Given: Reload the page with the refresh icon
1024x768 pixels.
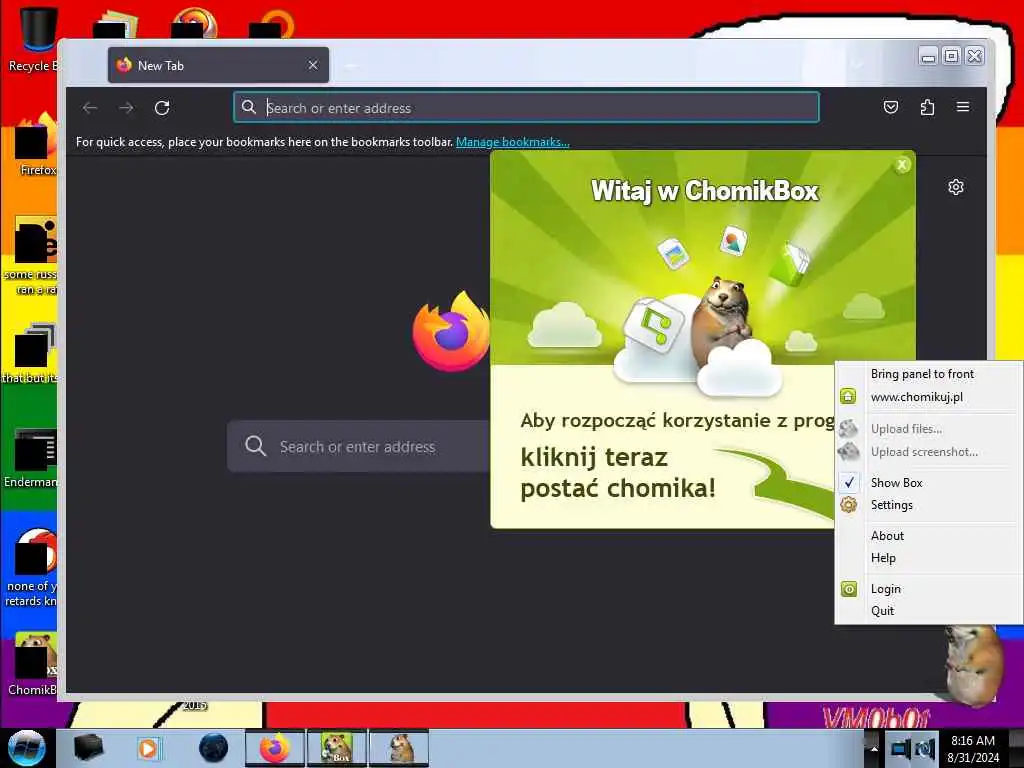Looking at the screenshot, I should [162, 108].
